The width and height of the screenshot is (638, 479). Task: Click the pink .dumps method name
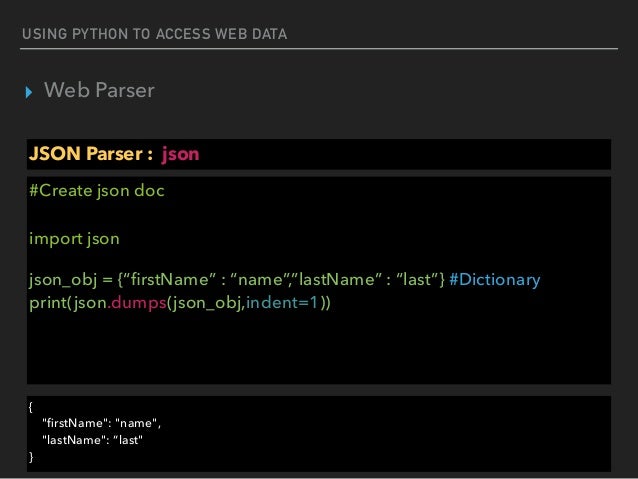tap(138, 303)
